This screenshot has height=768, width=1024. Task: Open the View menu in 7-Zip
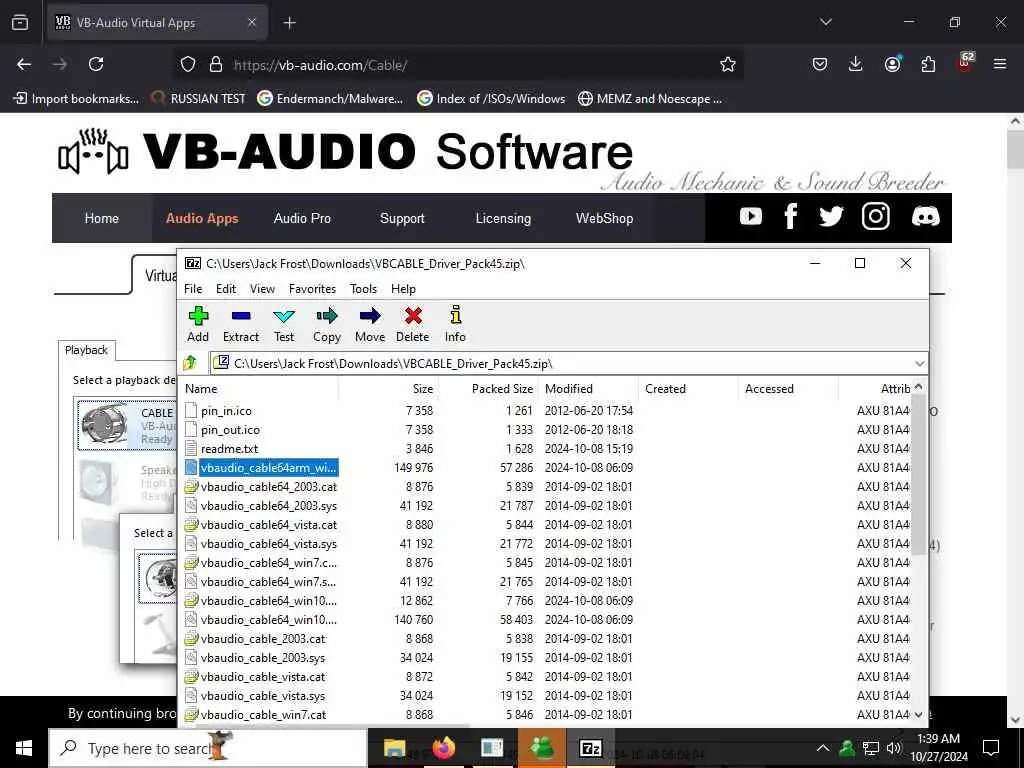tap(262, 289)
